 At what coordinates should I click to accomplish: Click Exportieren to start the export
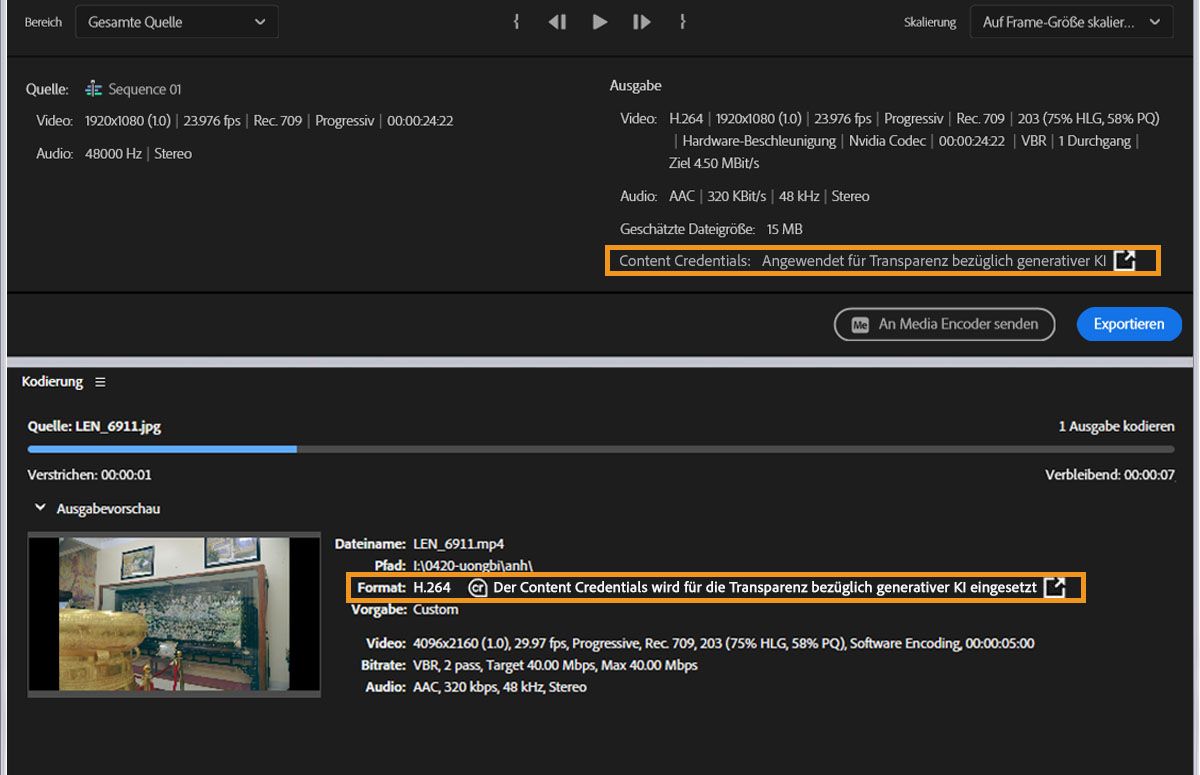pyautogui.click(x=1129, y=324)
